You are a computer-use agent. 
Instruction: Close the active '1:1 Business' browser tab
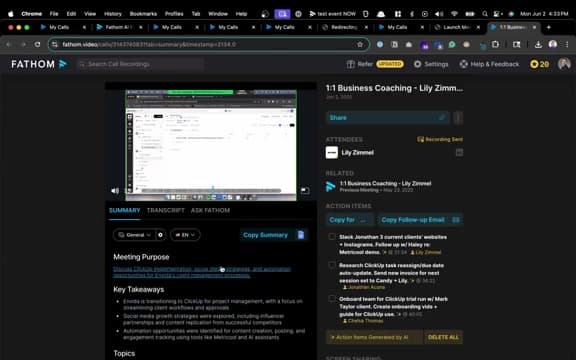coord(534,27)
